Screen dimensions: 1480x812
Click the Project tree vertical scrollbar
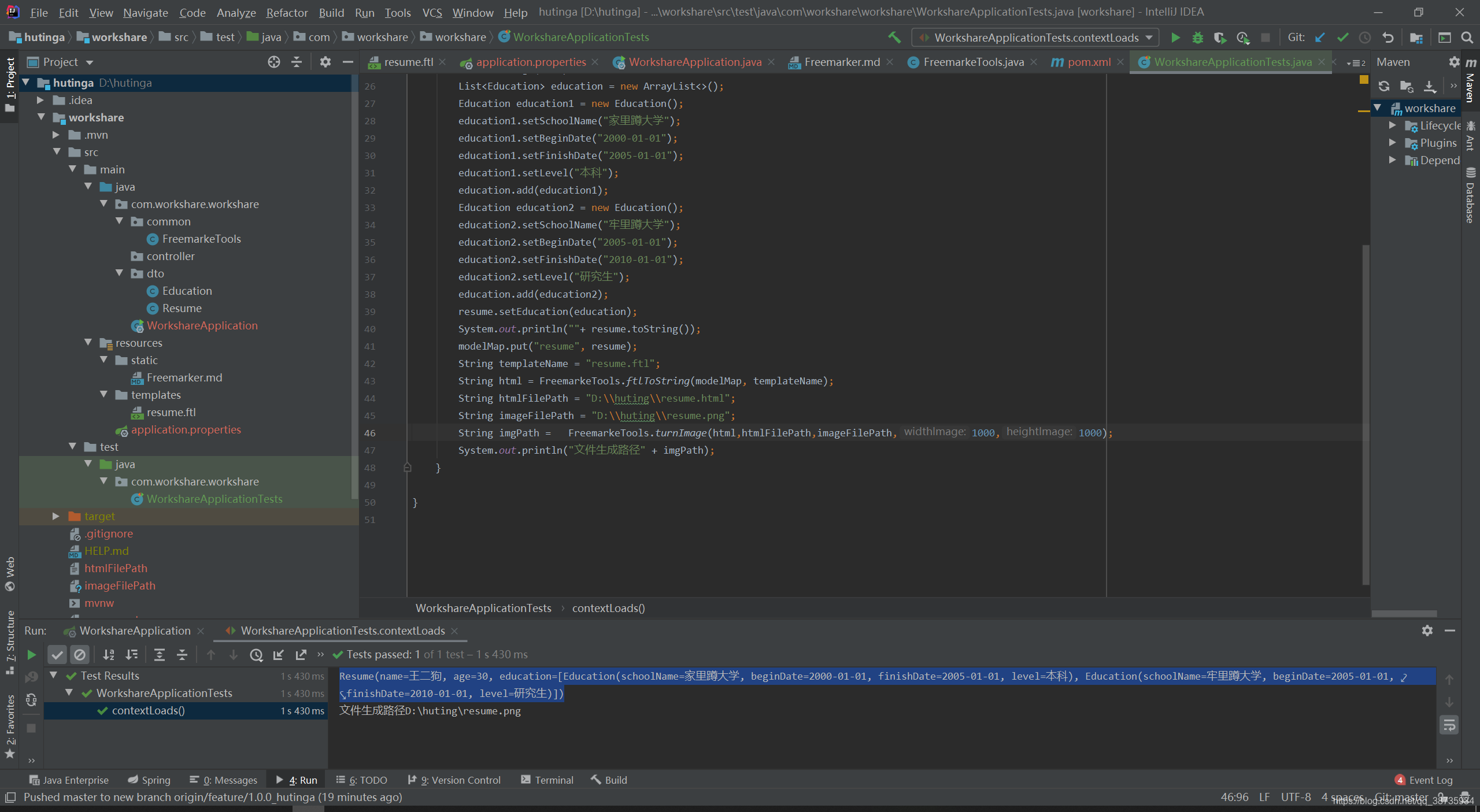(x=355, y=286)
